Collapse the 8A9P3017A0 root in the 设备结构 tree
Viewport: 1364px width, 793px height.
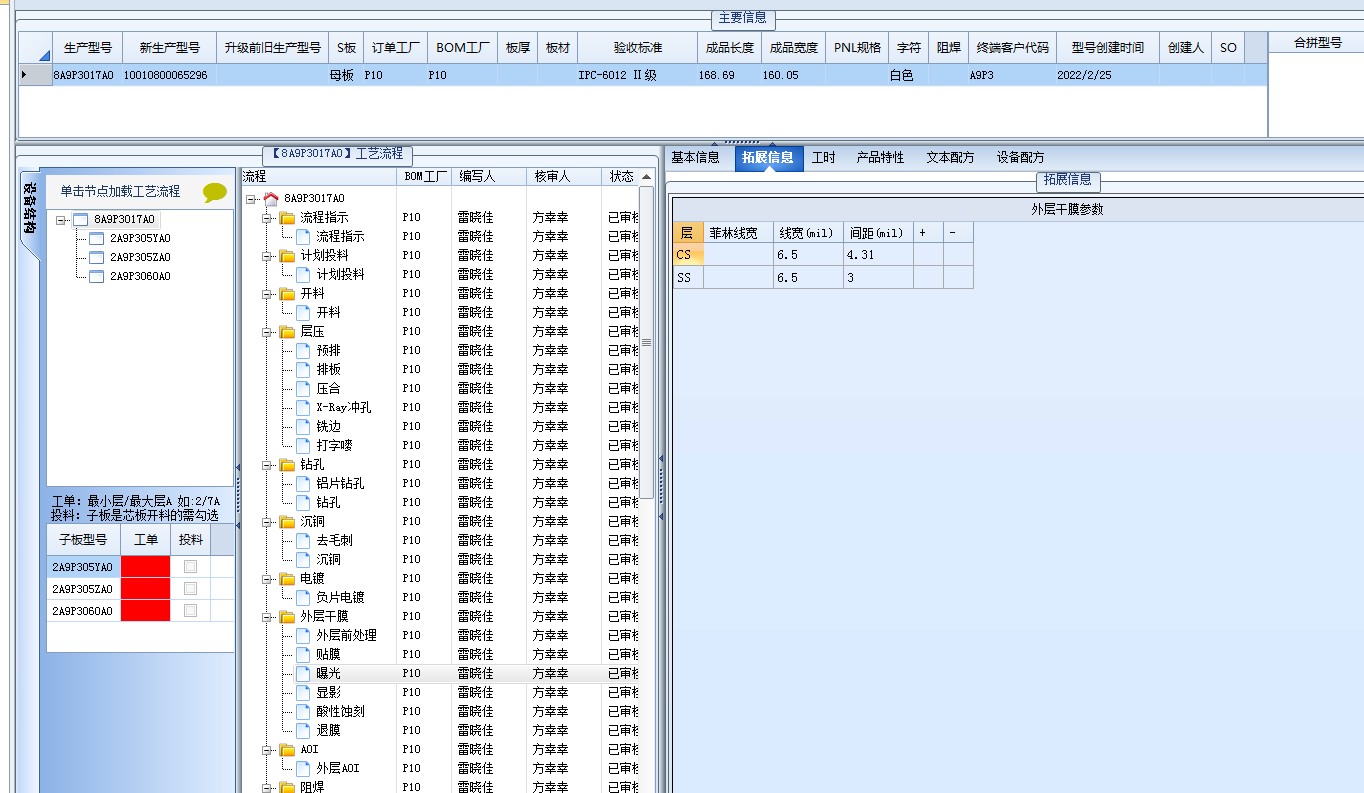tap(62, 220)
